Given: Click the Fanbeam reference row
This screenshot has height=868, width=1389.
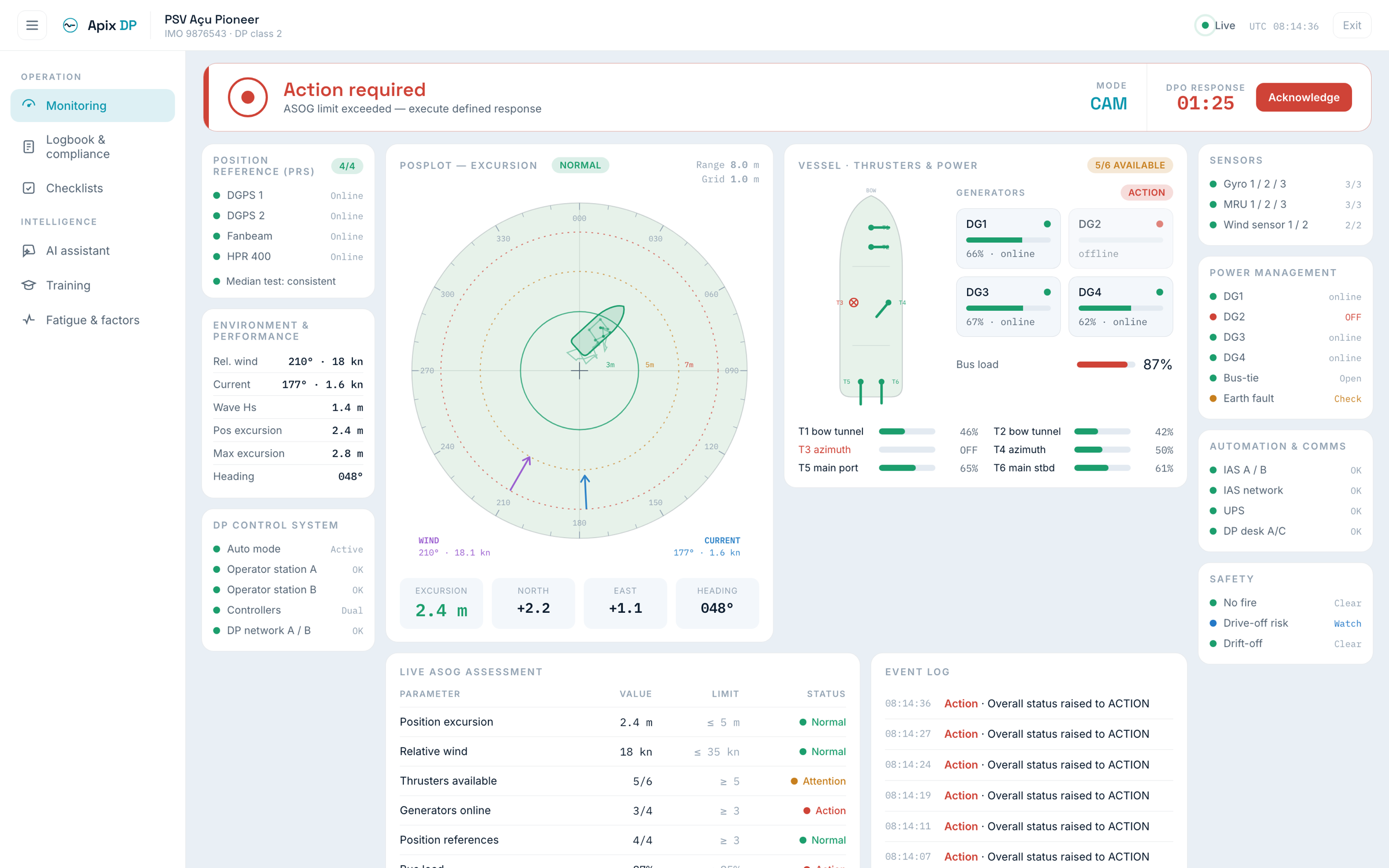Looking at the screenshot, I should click(288, 236).
